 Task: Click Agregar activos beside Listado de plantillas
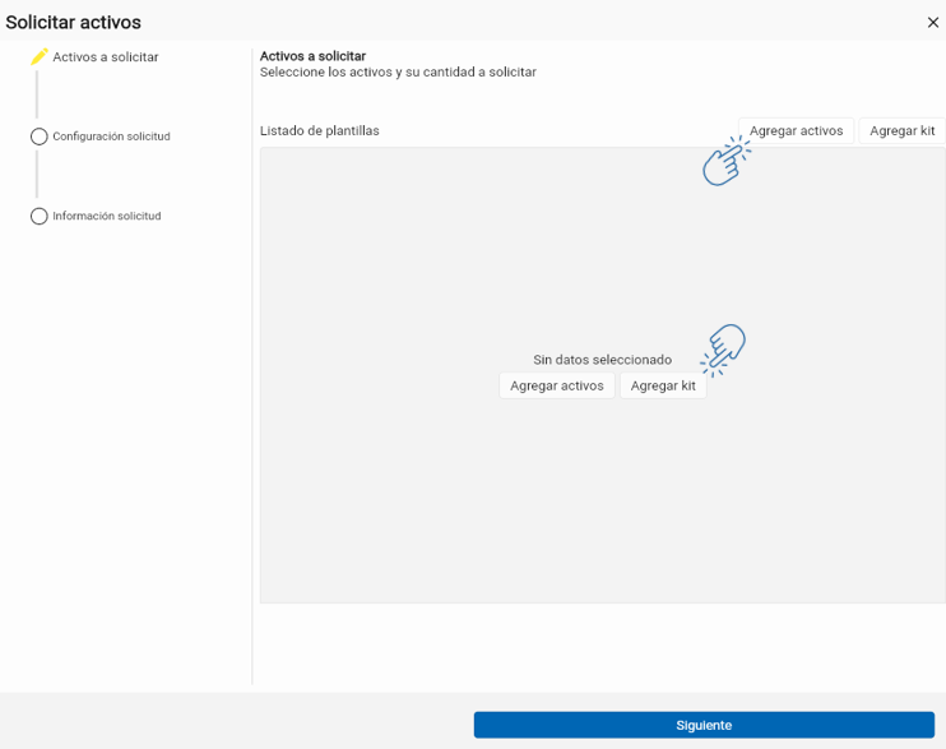[796, 130]
